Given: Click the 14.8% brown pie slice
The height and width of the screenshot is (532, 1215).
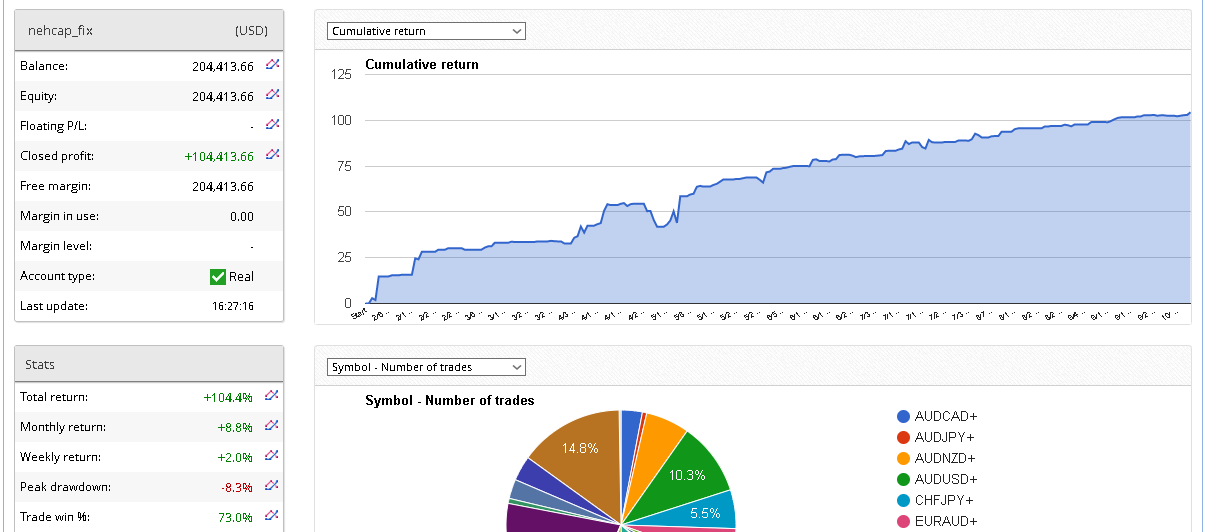Looking at the screenshot, I should tap(577, 453).
